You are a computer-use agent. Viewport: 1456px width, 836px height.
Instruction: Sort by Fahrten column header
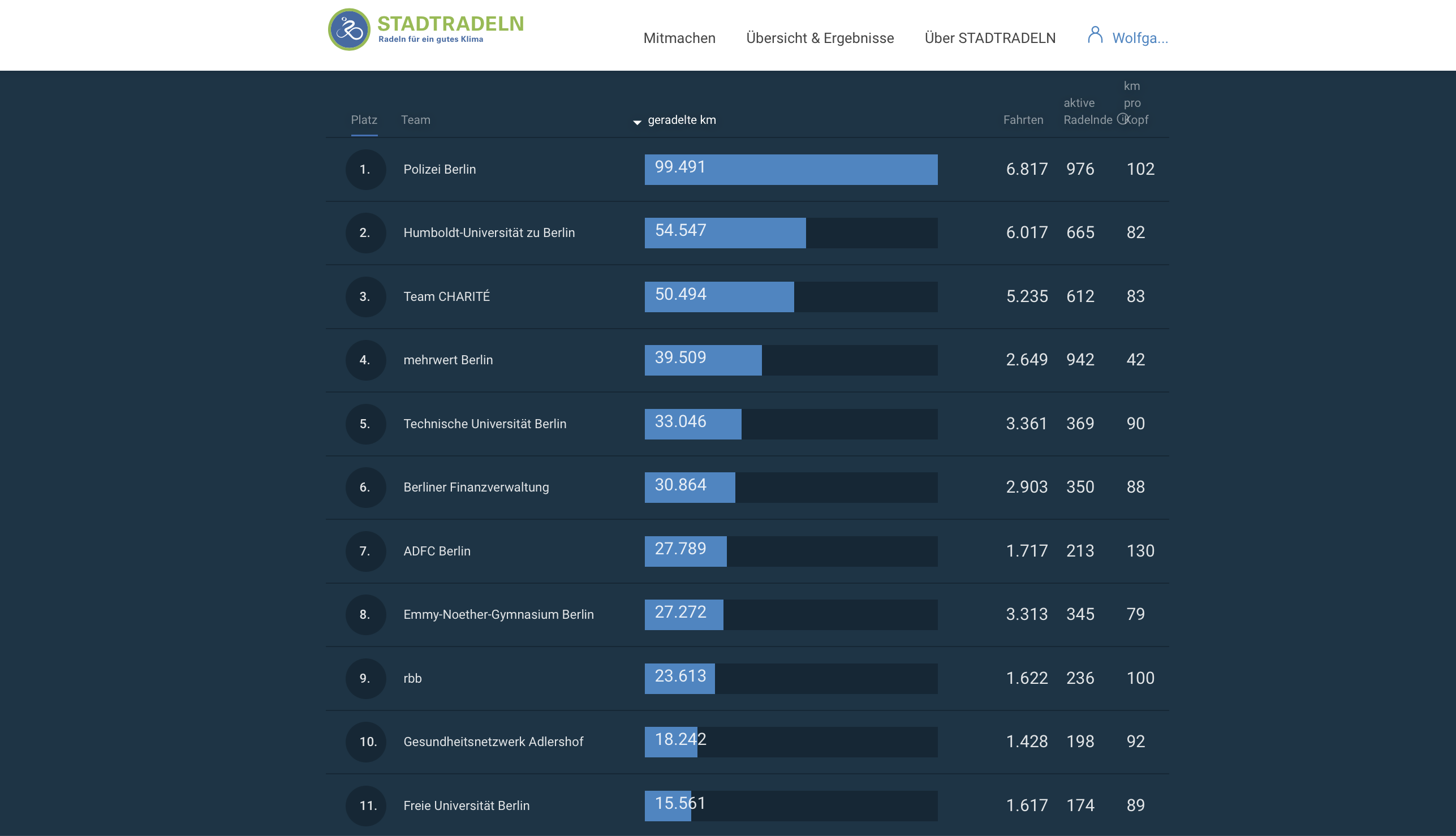tap(1023, 119)
